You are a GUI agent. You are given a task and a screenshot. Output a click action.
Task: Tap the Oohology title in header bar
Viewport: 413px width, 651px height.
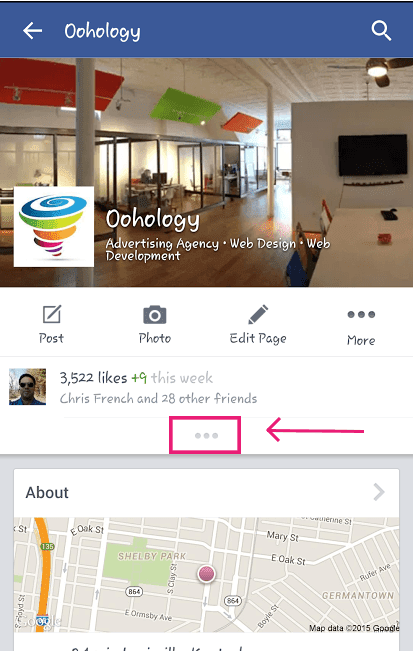(x=103, y=32)
